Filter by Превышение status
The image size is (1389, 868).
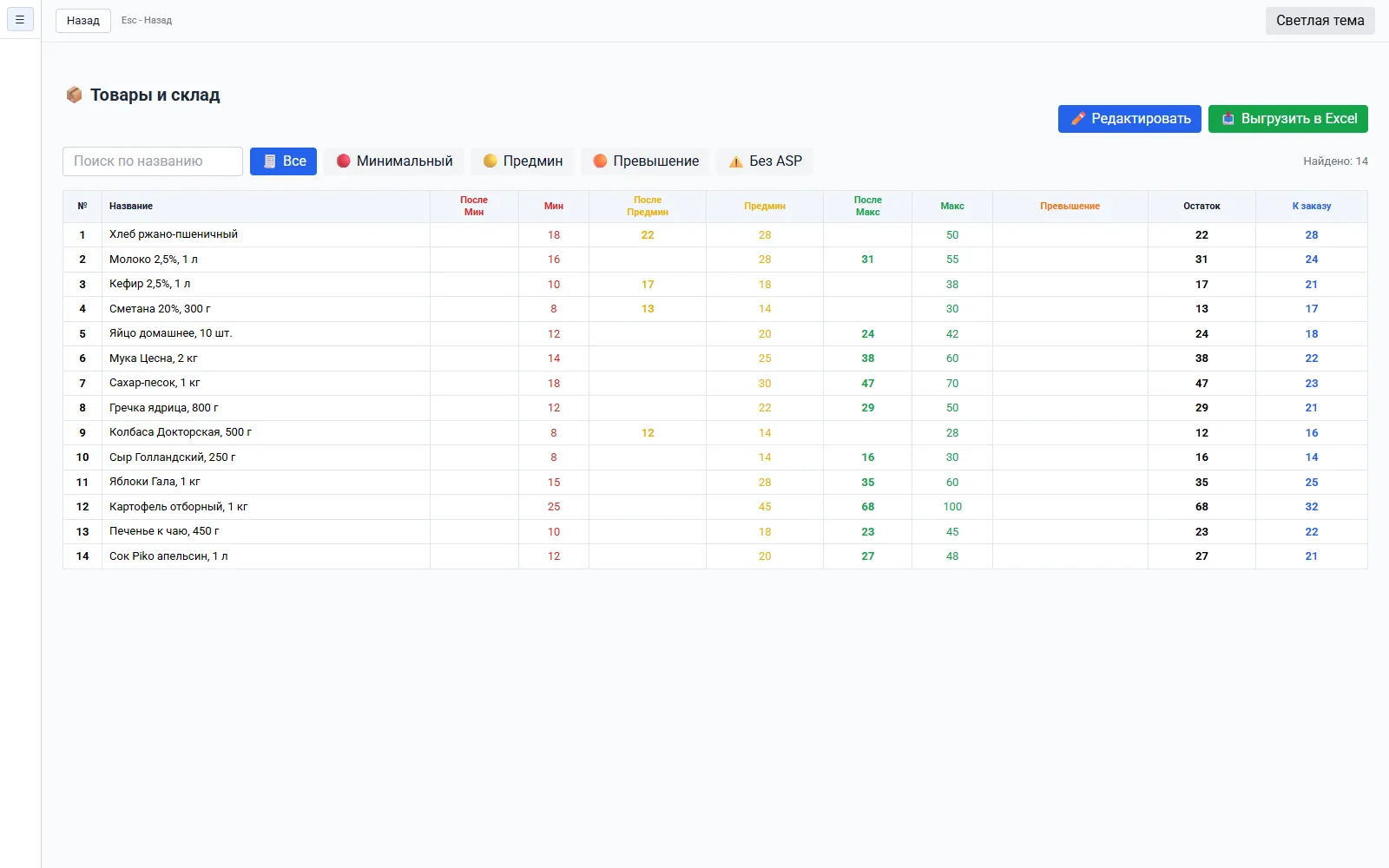click(645, 161)
